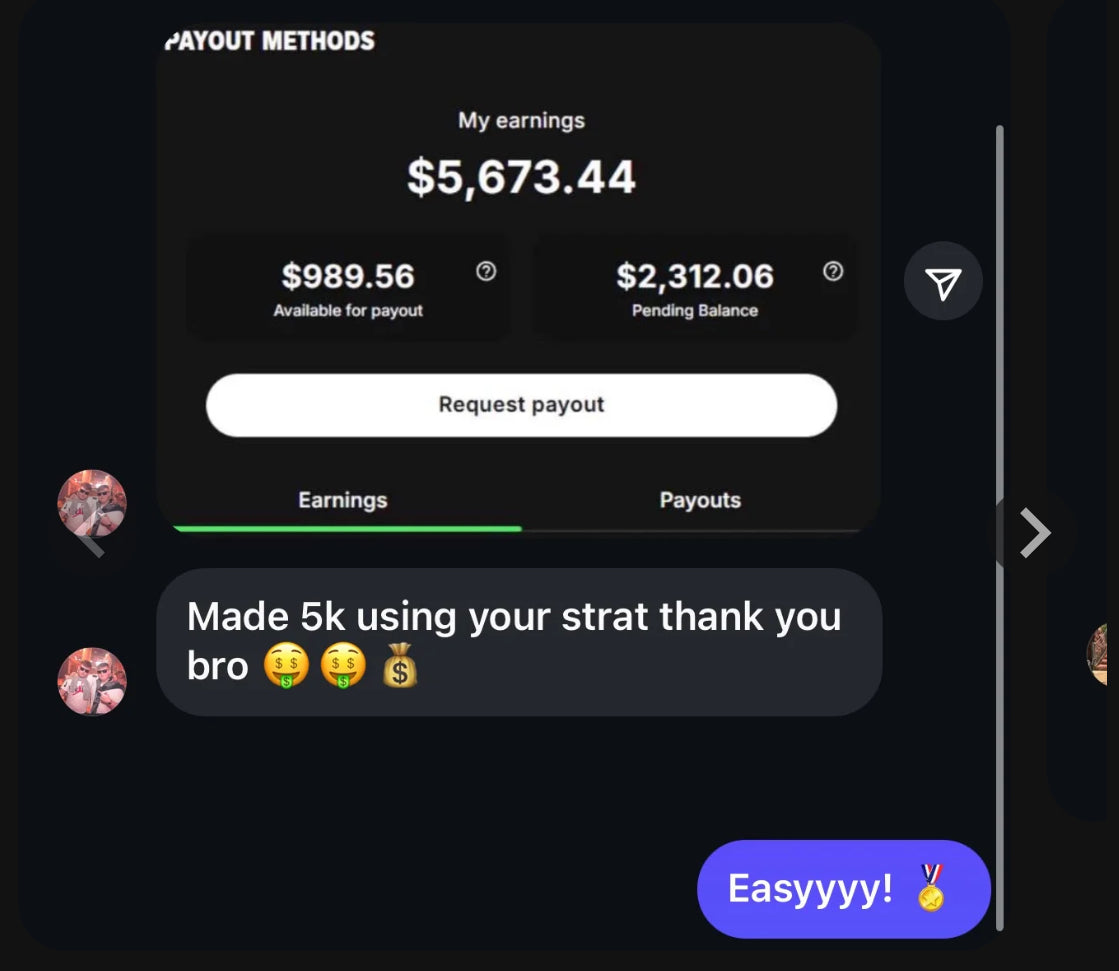Open sender's avatar beside 'Made 5k' message
This screenshot has height=971, width=1119.
[x=92, y=681]
